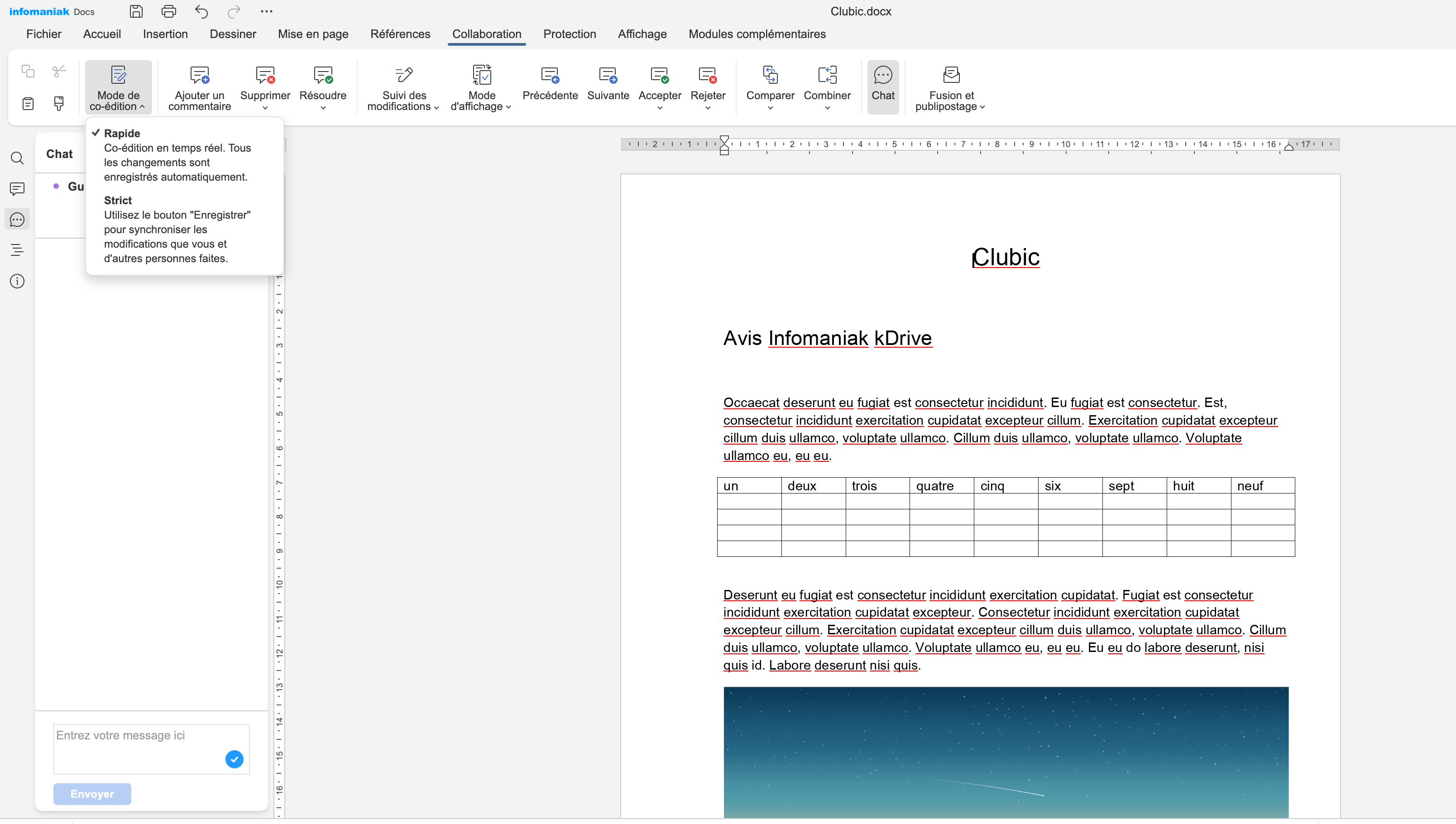Click the infomaniak Docs logo
The width and height of the screenshot is (1456, 824).
pos(52,11)
